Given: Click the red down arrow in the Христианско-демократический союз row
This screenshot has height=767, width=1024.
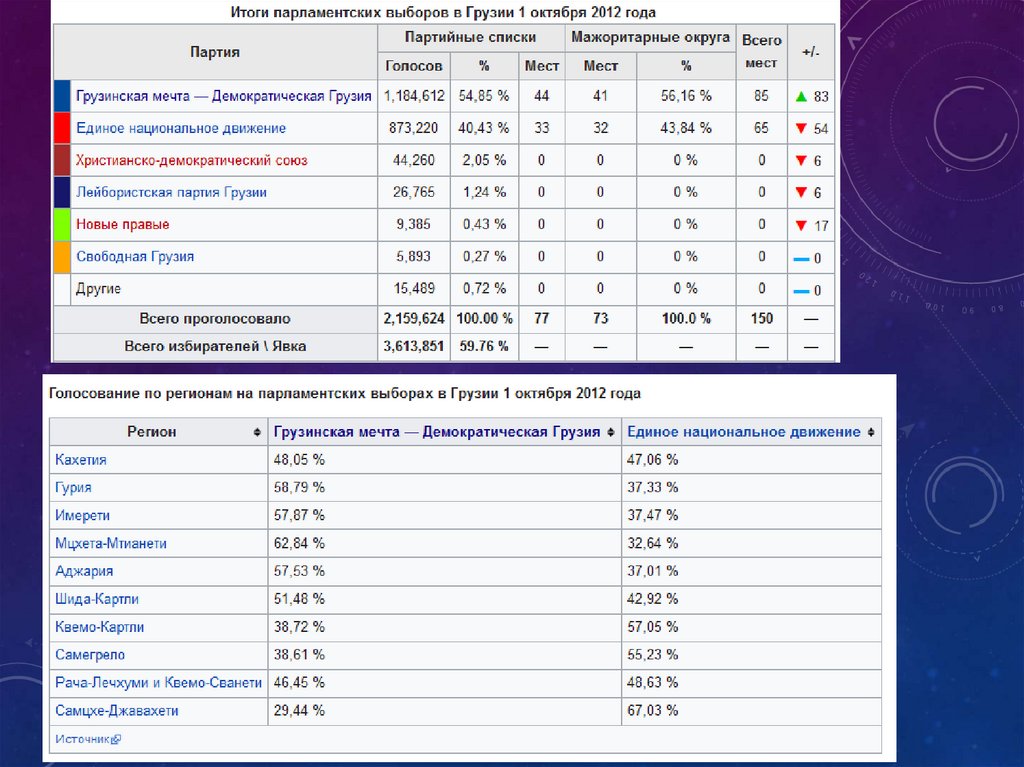Looking at the screenshot, I should [801, 161].
